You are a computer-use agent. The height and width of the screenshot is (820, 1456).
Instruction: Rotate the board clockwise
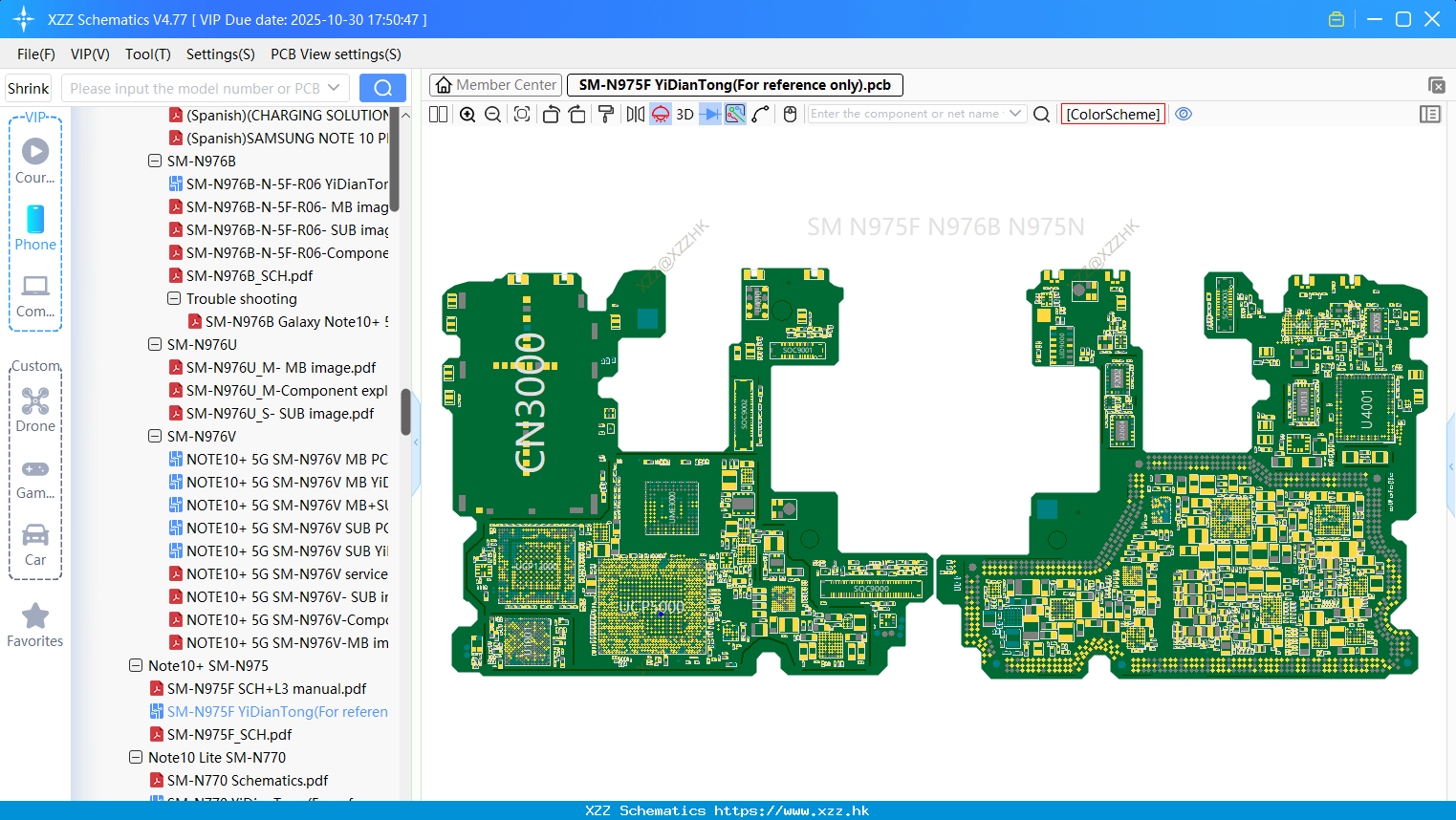pos(576,114)
